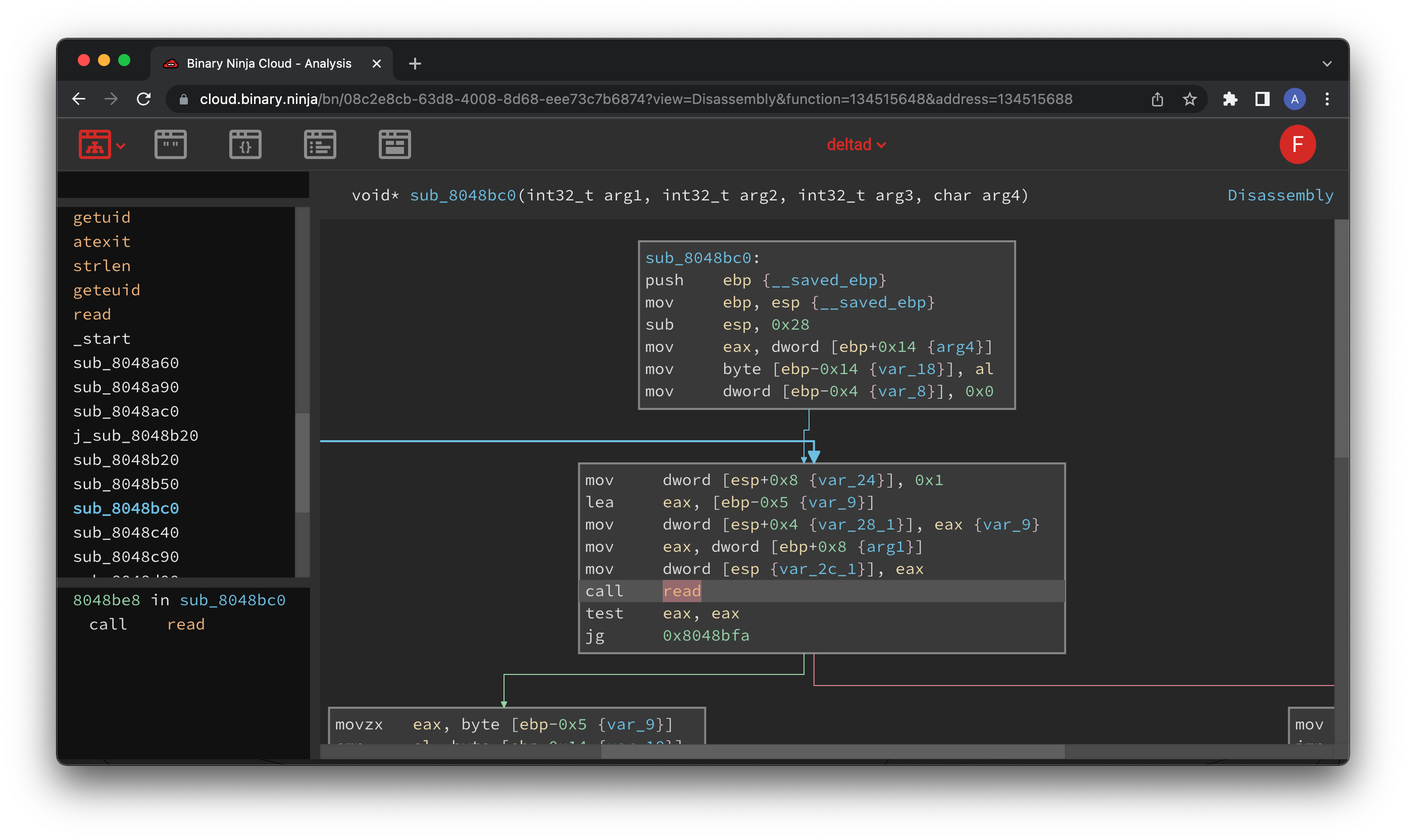This screenshot has height=840, width=1406.
Task: Open the browser extensions puzzle icon
Action: (x=1229, y=99)
